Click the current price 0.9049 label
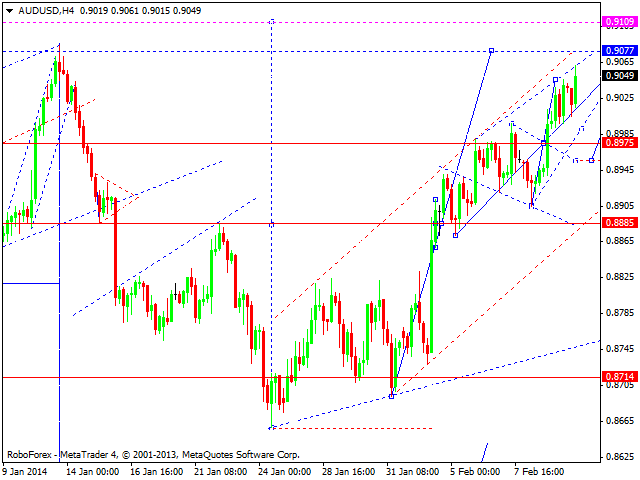 620,75
